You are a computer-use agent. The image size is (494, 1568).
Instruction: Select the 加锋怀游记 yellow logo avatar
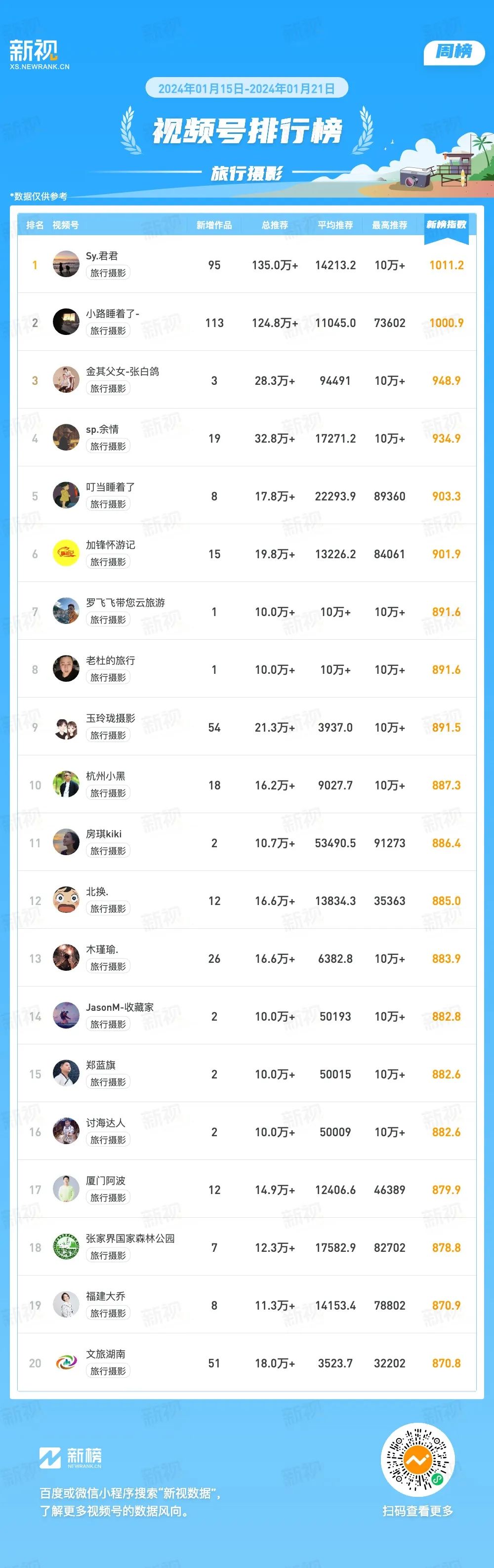[x=66, y=553]
